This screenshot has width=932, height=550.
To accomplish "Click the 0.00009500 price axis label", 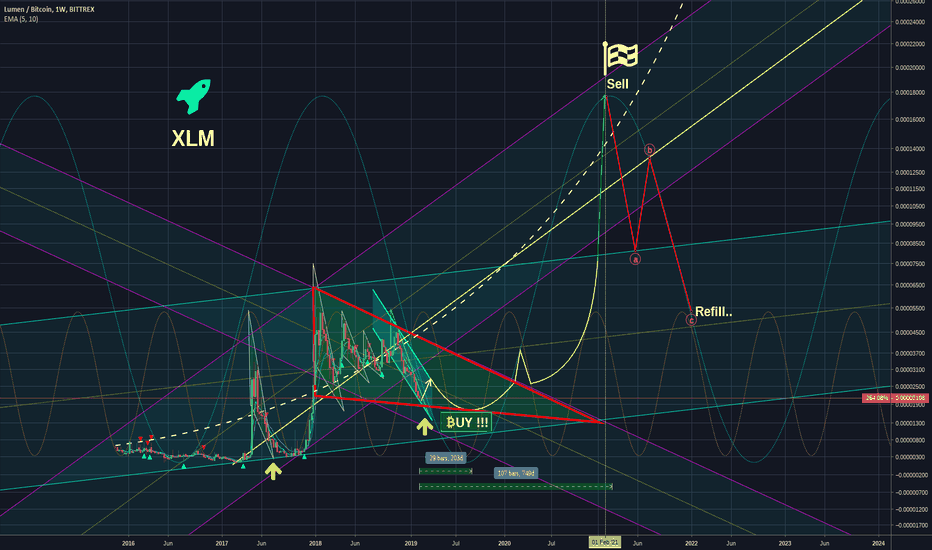I will coord(910,225).
